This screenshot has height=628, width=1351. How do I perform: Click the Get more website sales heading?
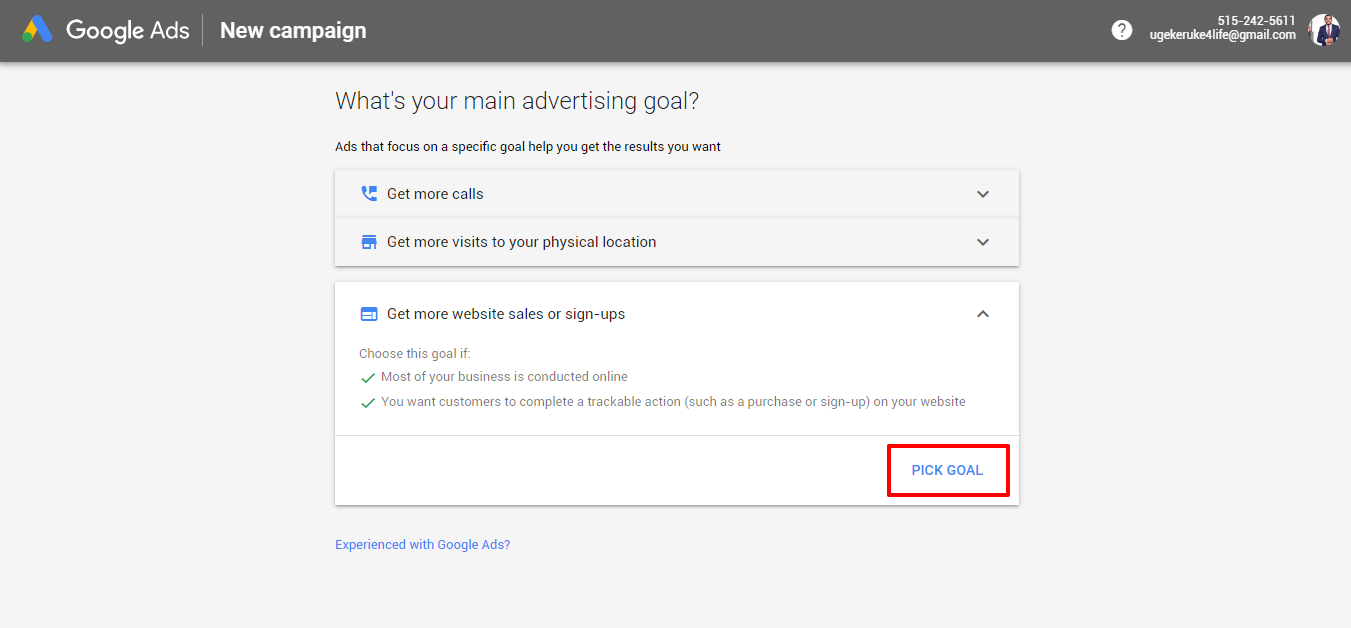[506, 314]
